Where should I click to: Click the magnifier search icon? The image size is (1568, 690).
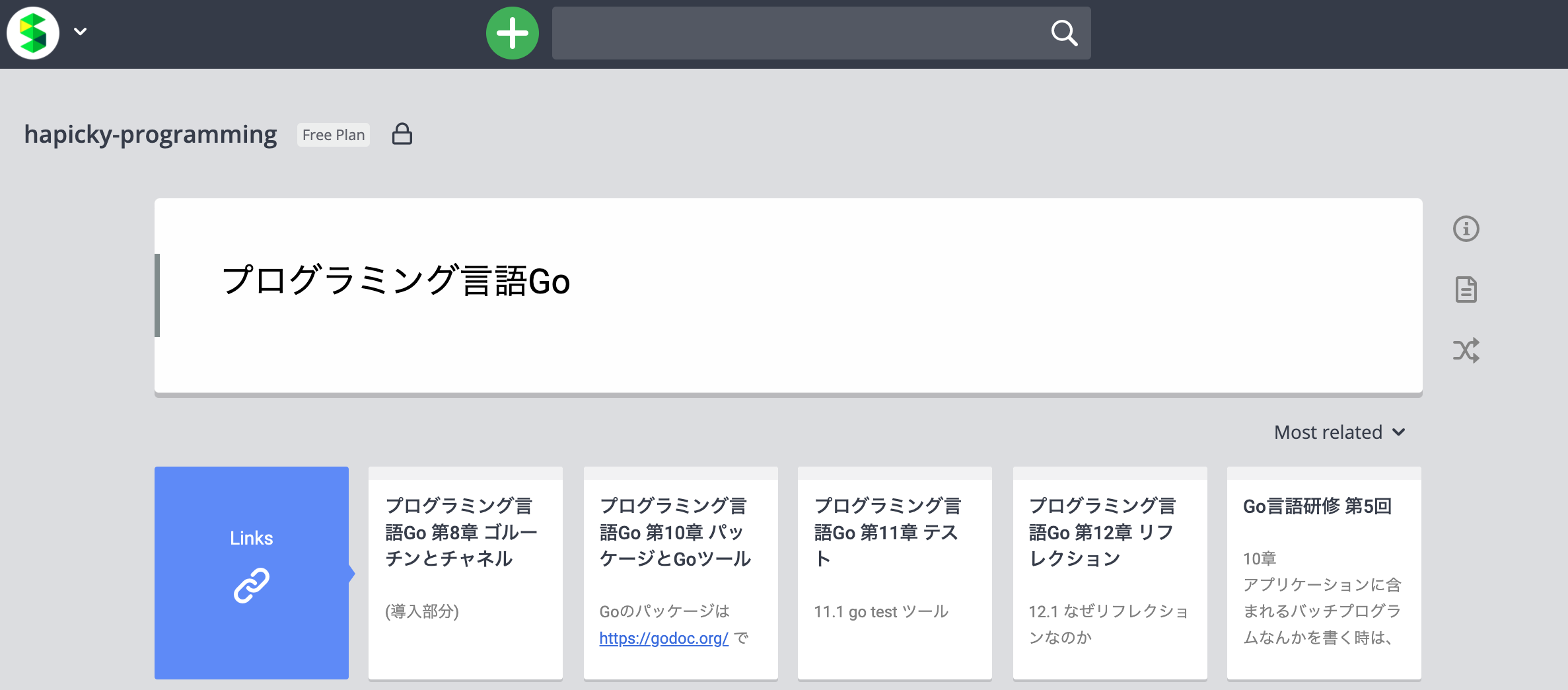coord(1064,33)
